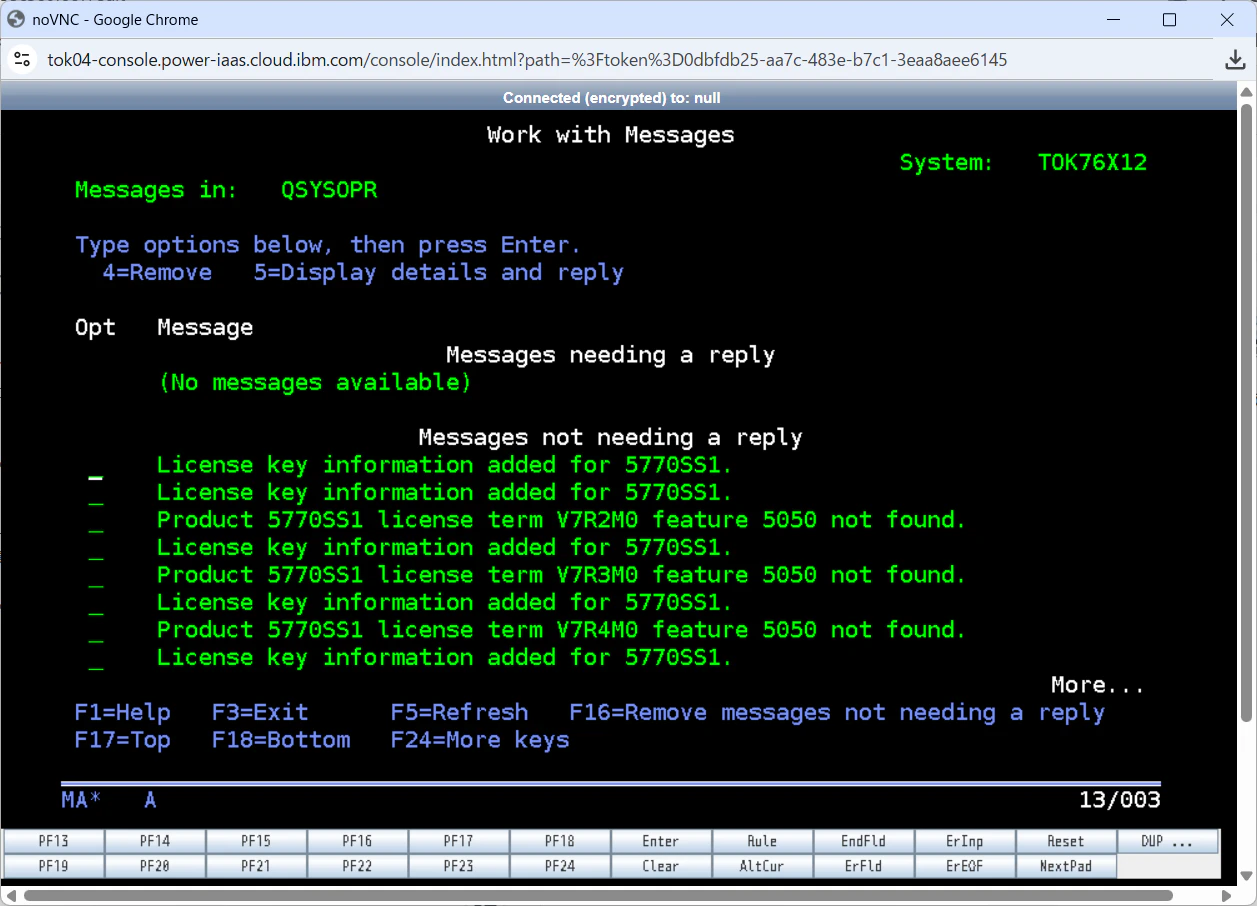Click the QSYSOPR queue name

pyautogui.click(x=329, y=190)
